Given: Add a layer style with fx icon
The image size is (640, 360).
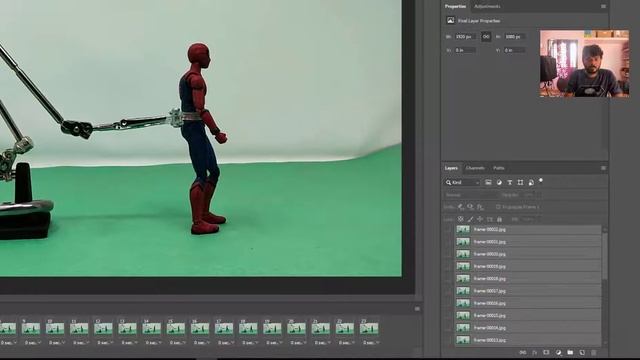Looking at the screenshot, I should point(535,352).
